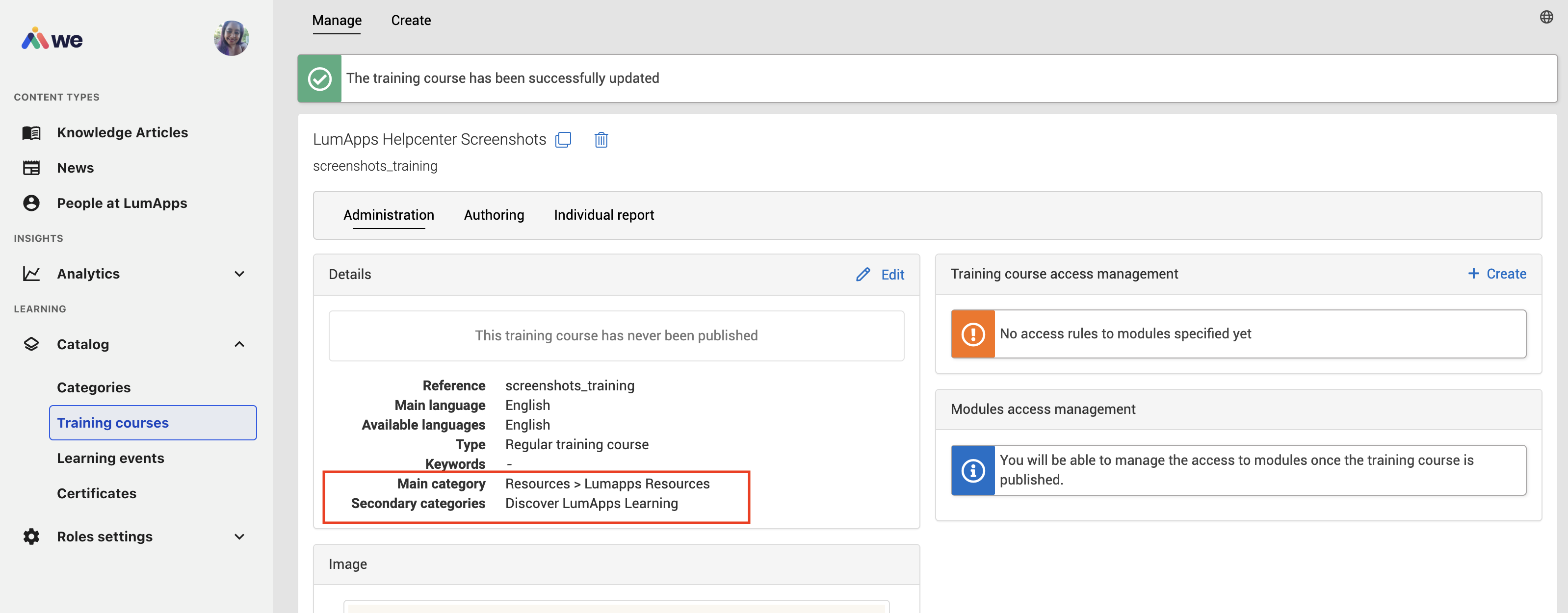Image resolution: width=1568 pixels, height=613 pixels.
Task: Click the pencil icon beside Edit
Action: (862, 274)
